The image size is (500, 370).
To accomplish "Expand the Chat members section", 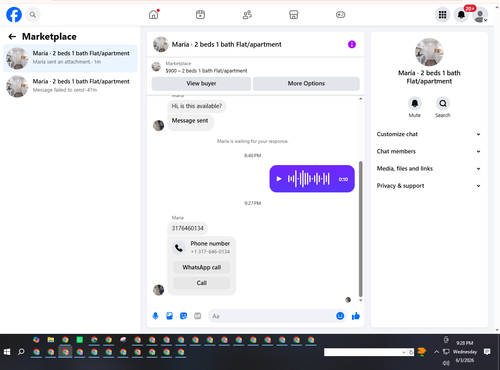I will coord(429,151).
